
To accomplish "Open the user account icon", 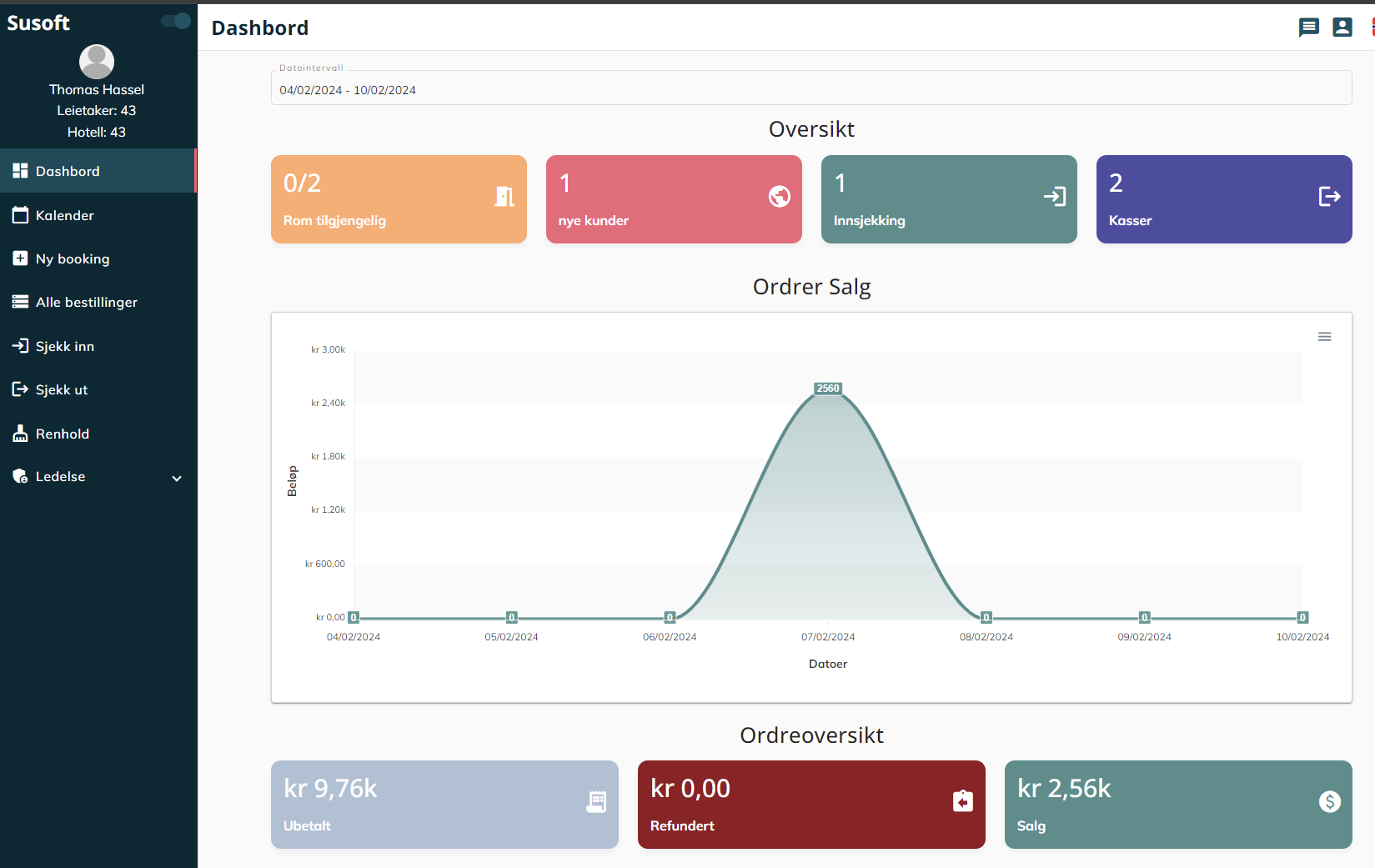I will point(1342,28).
